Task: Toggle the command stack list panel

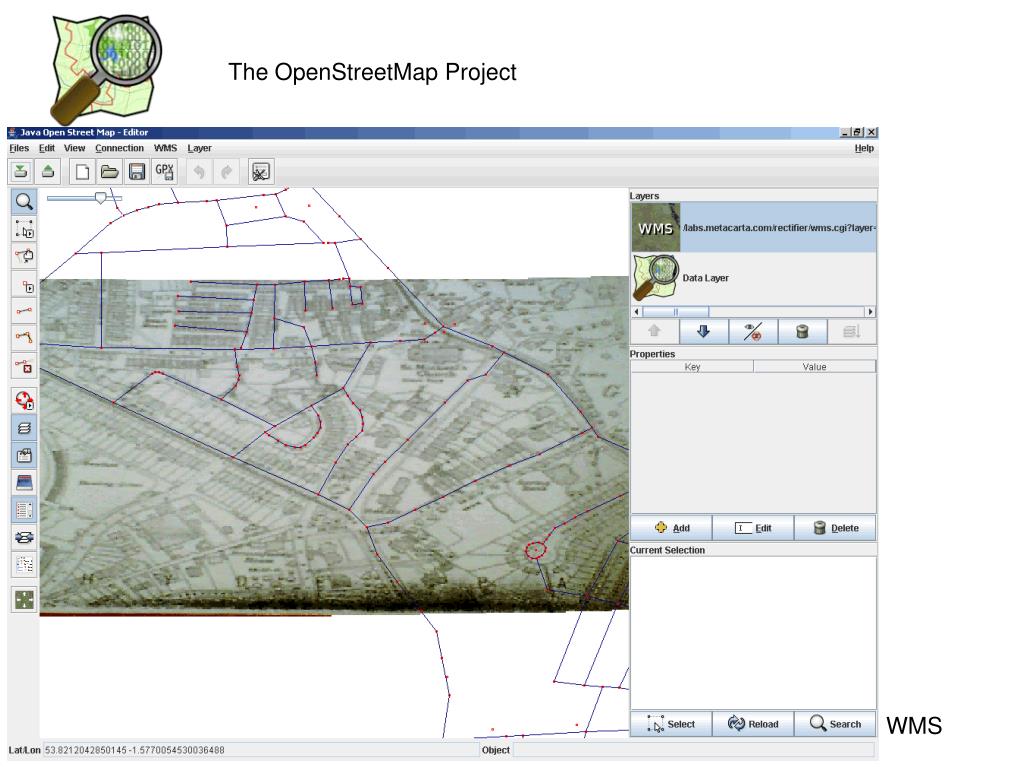Action: pos(24,565)
